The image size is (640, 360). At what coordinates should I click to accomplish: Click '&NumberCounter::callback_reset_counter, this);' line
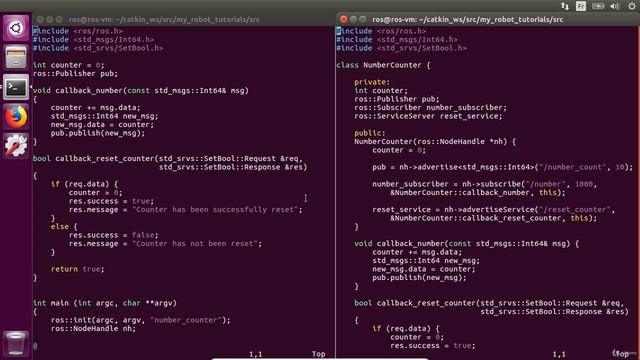click(x=493, y=218)
